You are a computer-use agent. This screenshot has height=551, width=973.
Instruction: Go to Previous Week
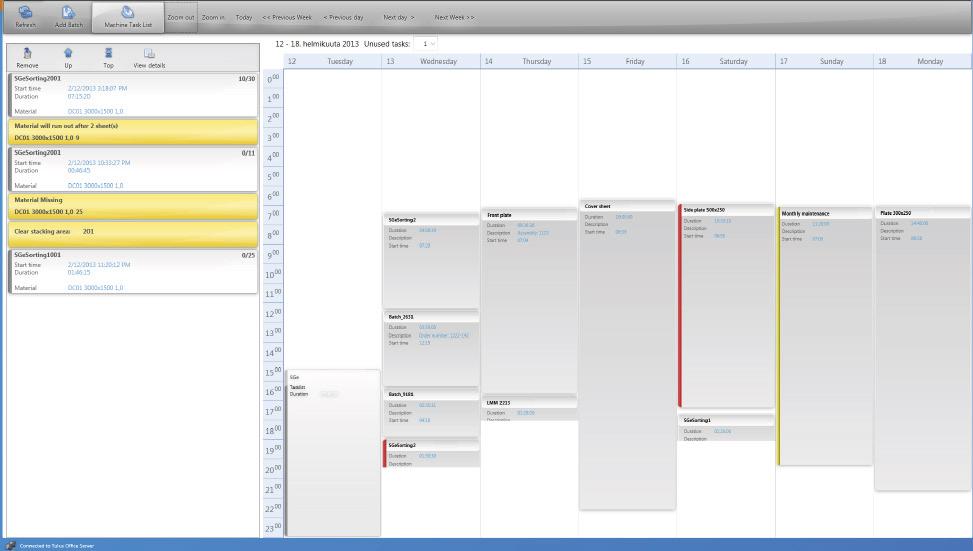287,18
